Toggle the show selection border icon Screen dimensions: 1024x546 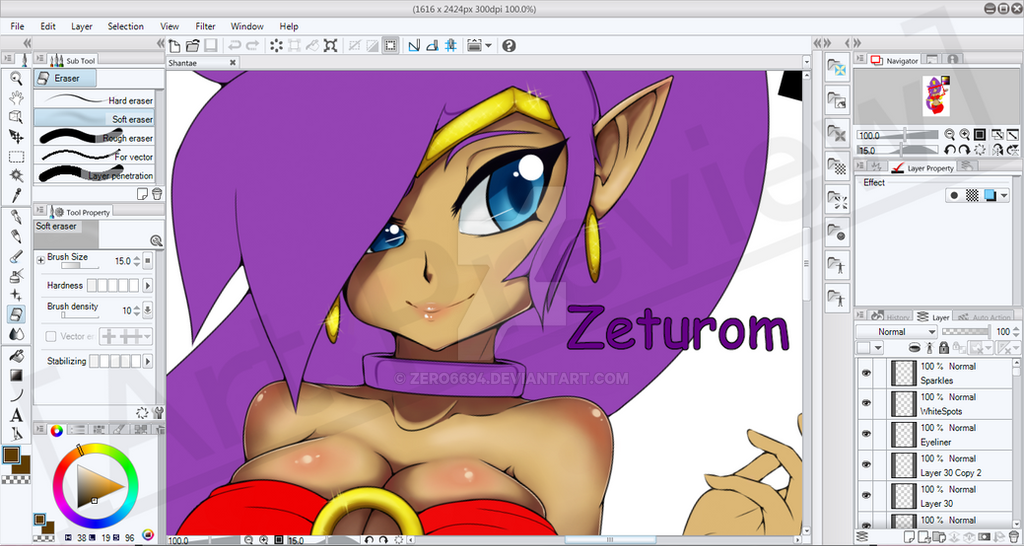[x=390, y=46]
